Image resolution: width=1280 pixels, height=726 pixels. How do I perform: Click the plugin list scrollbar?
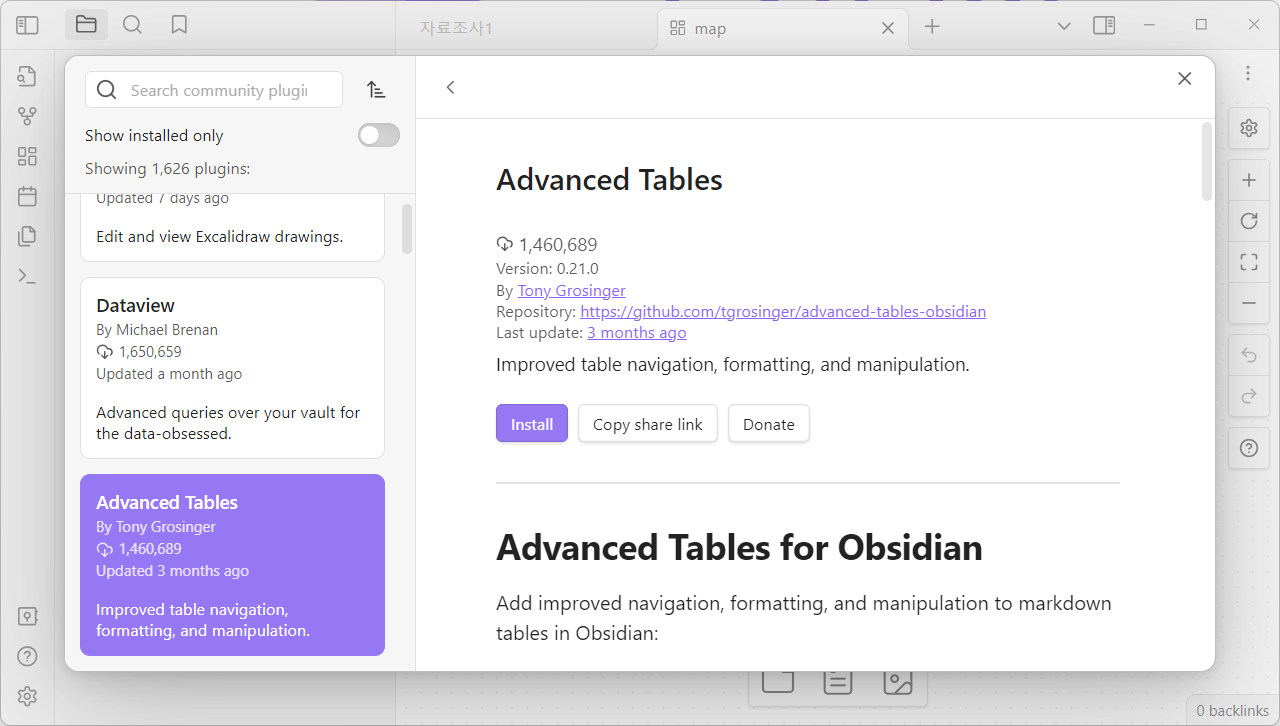[x=407, y=230]
